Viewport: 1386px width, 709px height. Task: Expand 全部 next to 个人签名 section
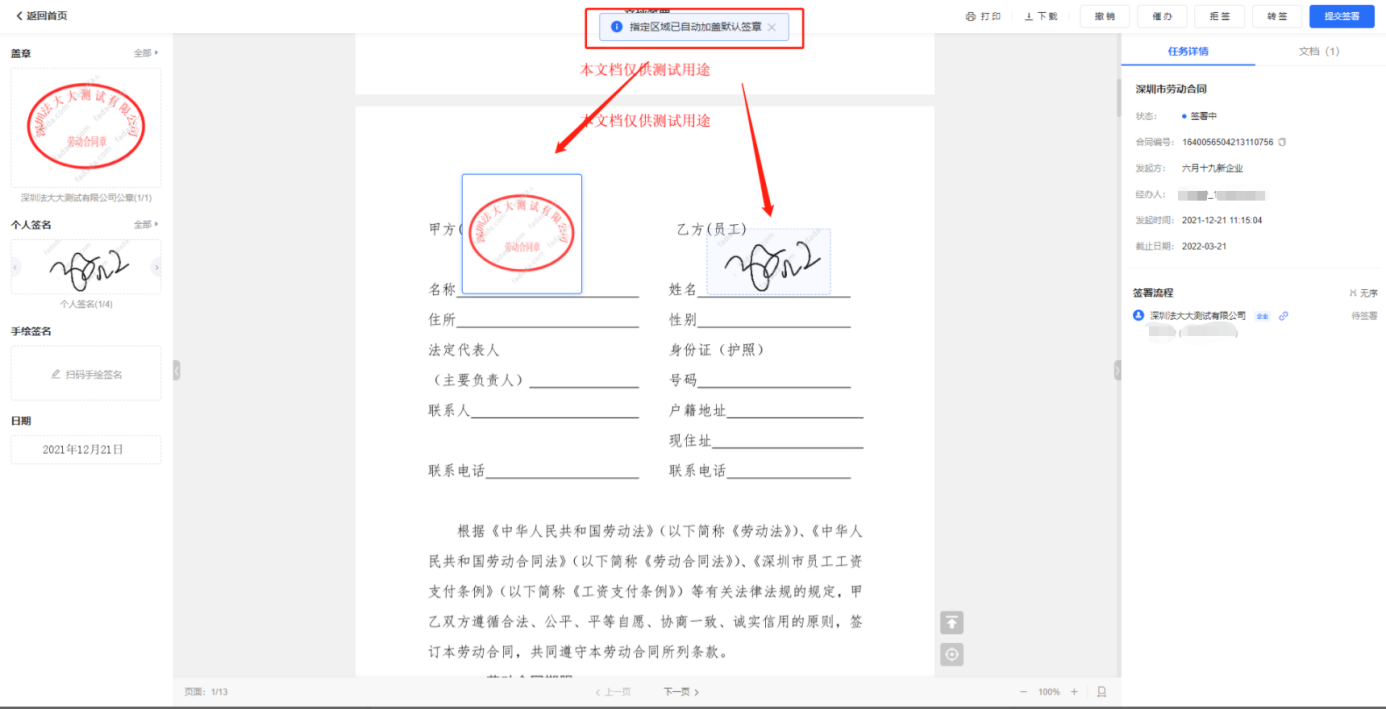pos(146,225)
